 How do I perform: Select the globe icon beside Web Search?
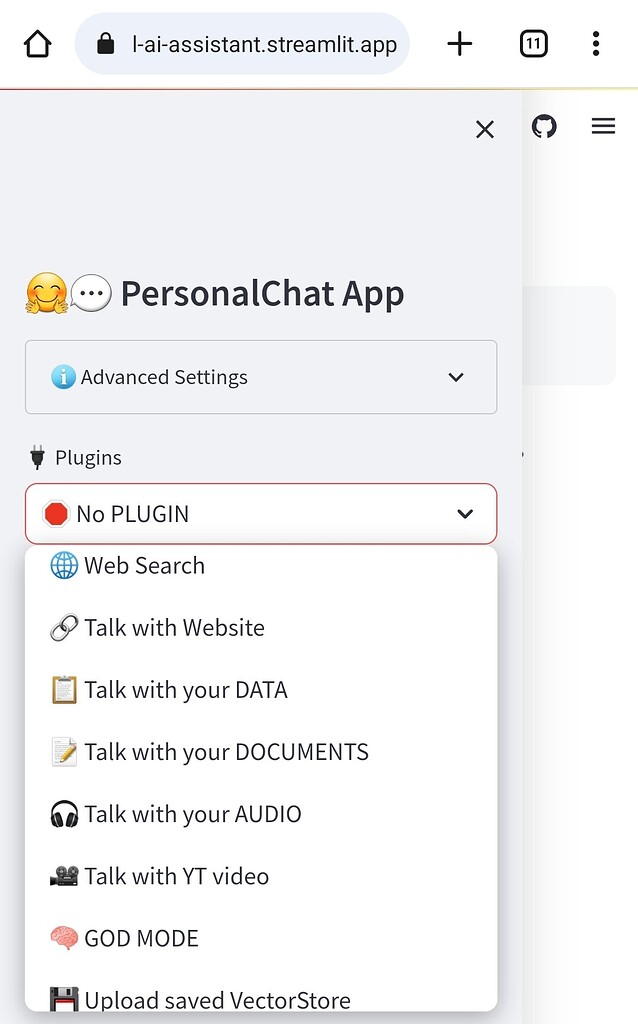pyautogui.click(x=62, y=565)
